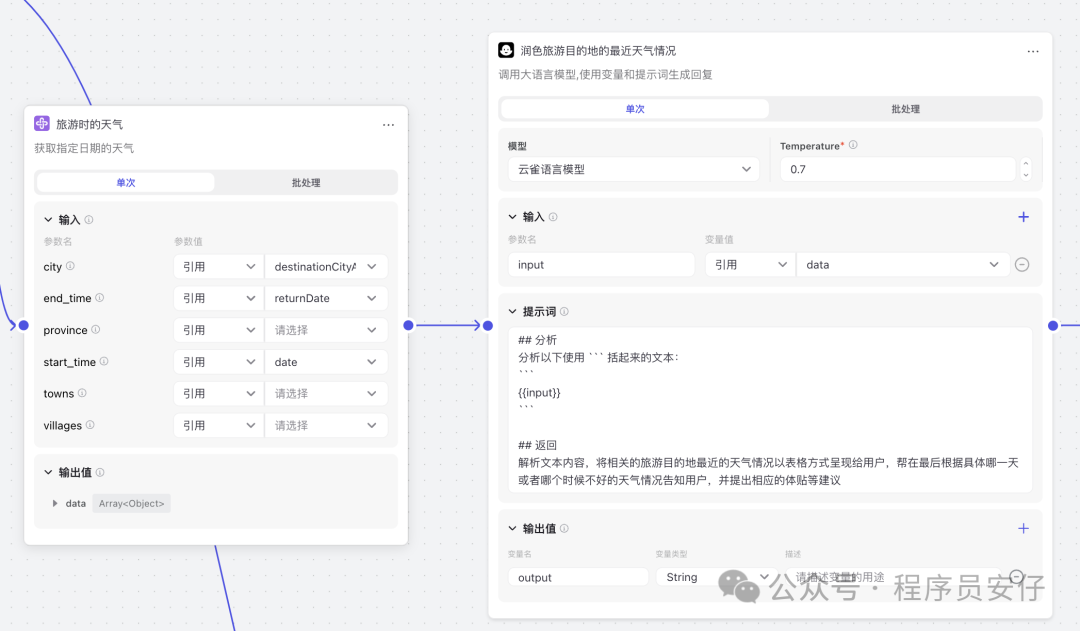Viewport: 1080px width, 631px height.
Task: Select 单次 mode in the LLM node
Action: click(634, 109)
